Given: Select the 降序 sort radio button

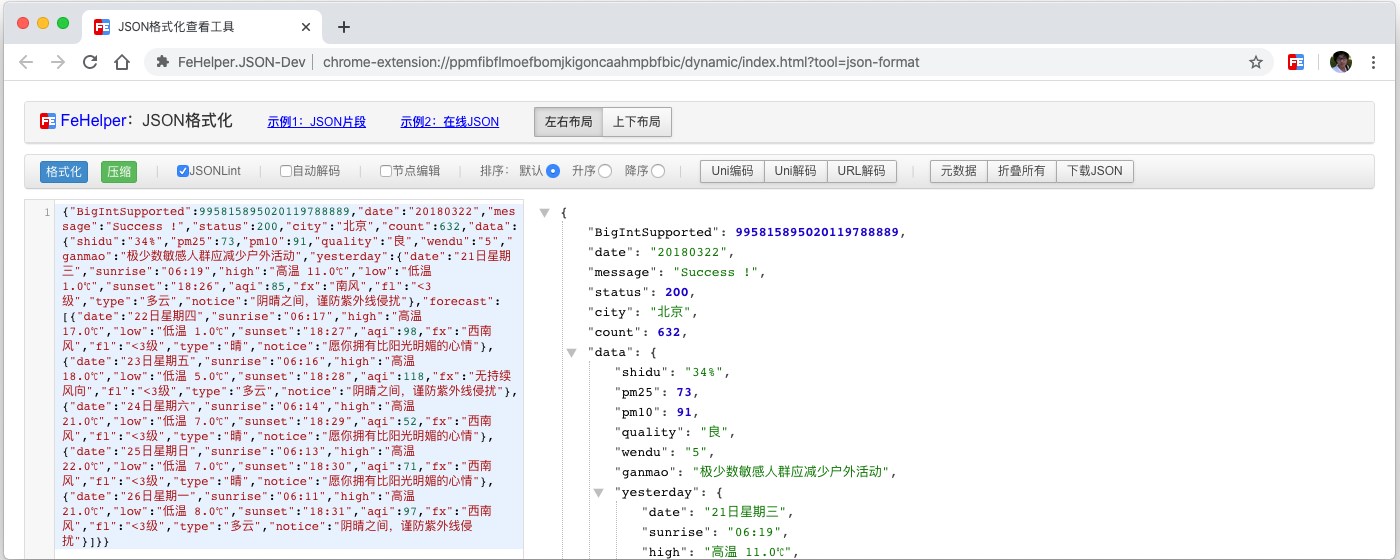Looking at the screenshot, I should click(658, 171).
